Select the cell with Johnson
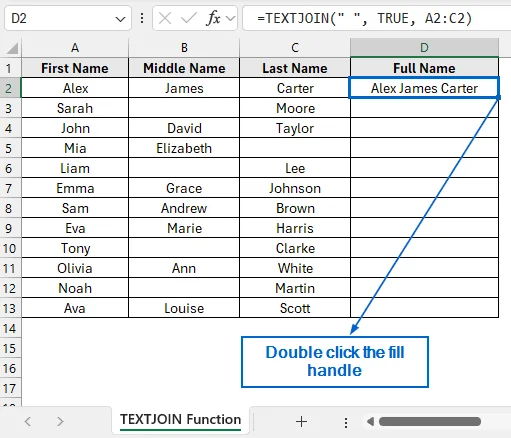This screenshot has height=438, width=511. pyautogui.click(x=295, y=188)
